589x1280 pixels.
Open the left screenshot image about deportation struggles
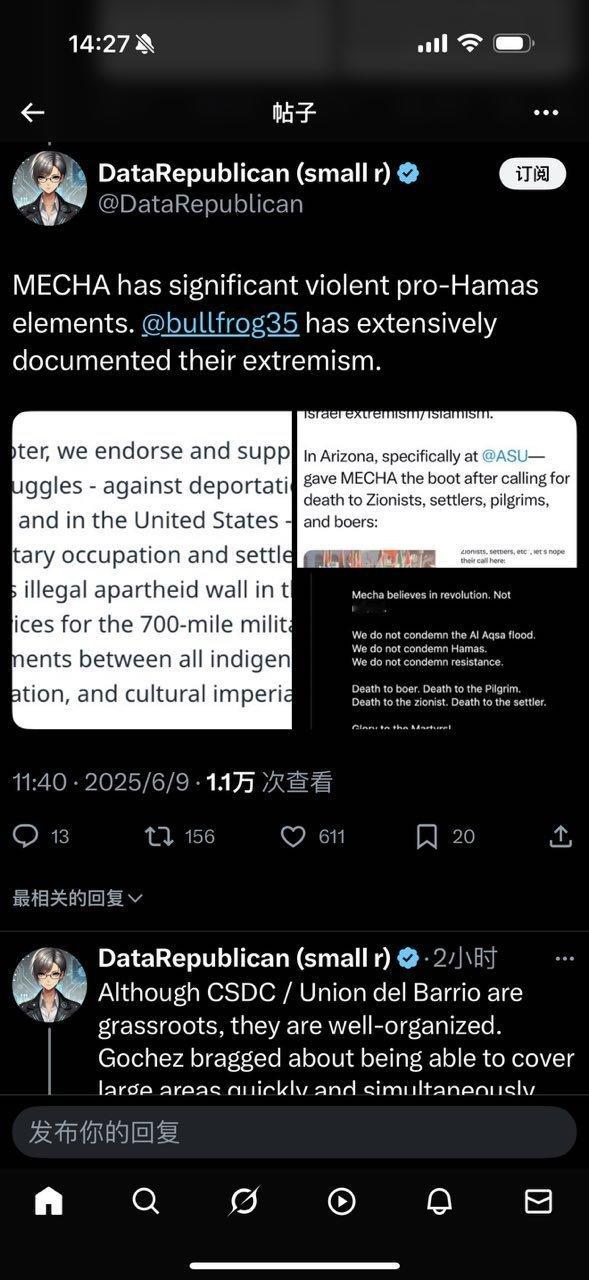coord(152,570)
